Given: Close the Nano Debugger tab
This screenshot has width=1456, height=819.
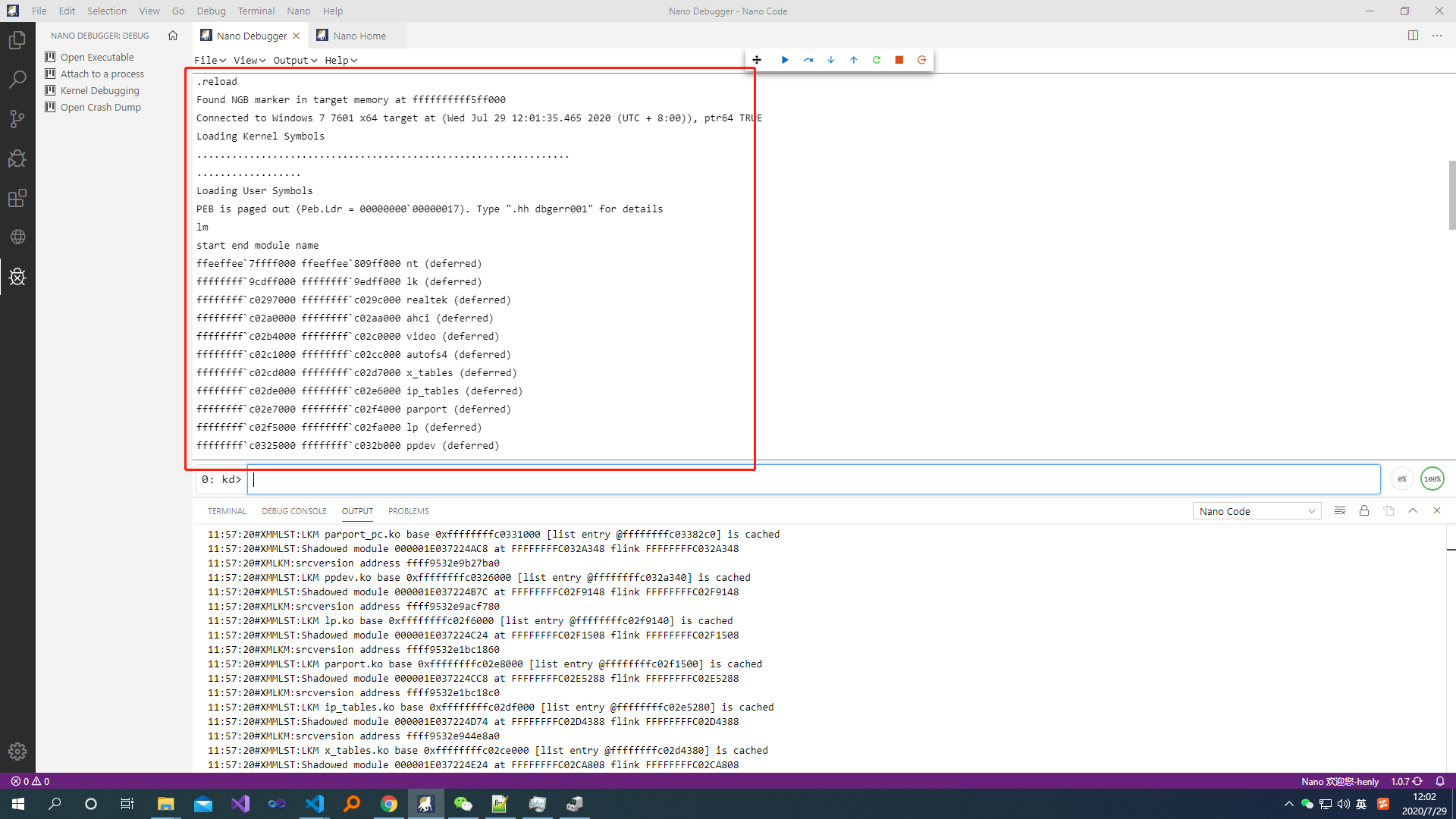Looking at the screenshot, I should (297, 36).
